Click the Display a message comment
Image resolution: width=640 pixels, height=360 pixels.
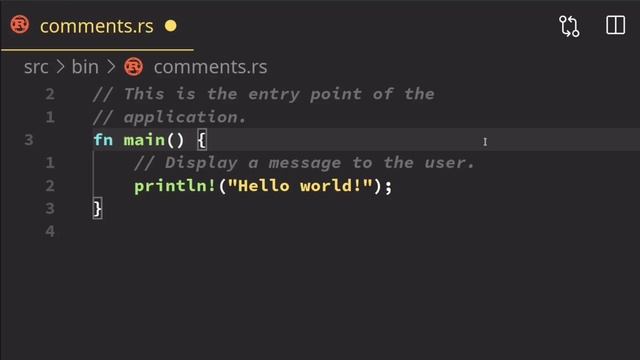click(304, 163)
